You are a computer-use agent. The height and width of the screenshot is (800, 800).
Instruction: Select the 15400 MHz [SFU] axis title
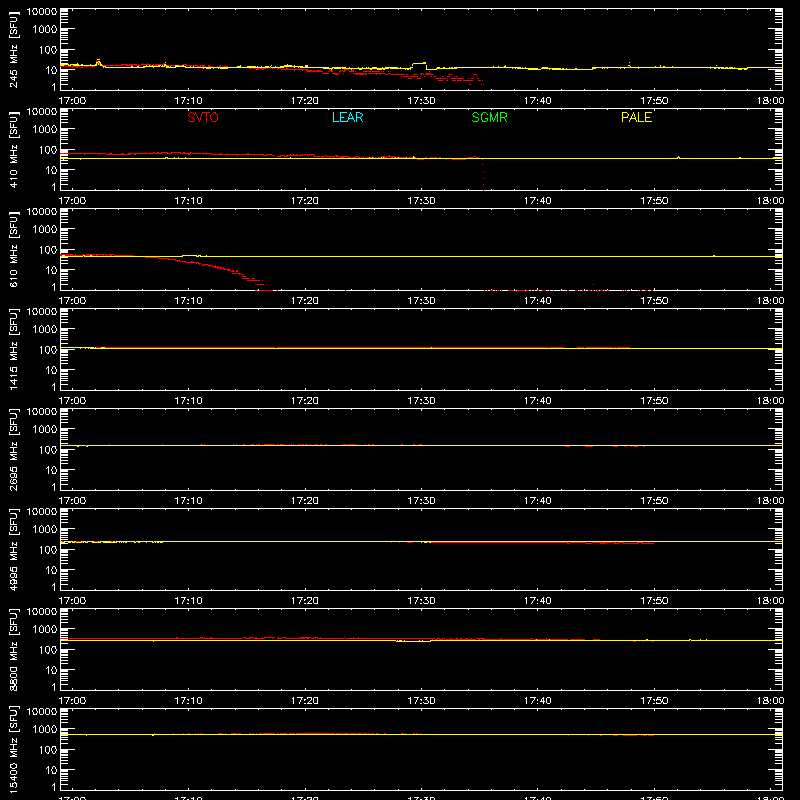tap(13, 749)
